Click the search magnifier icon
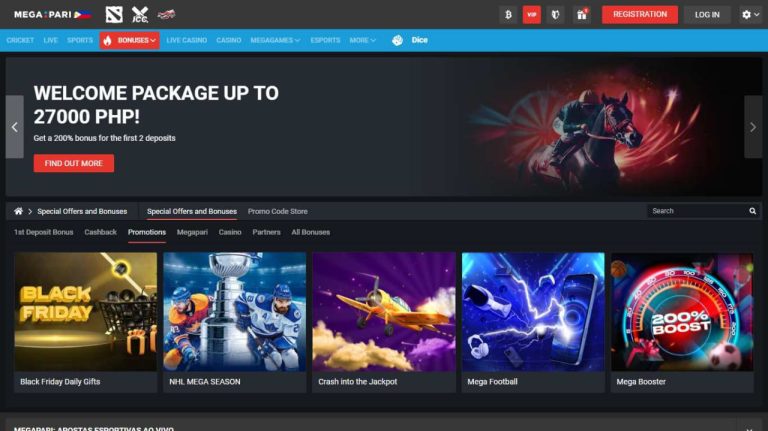 point(752,211)
